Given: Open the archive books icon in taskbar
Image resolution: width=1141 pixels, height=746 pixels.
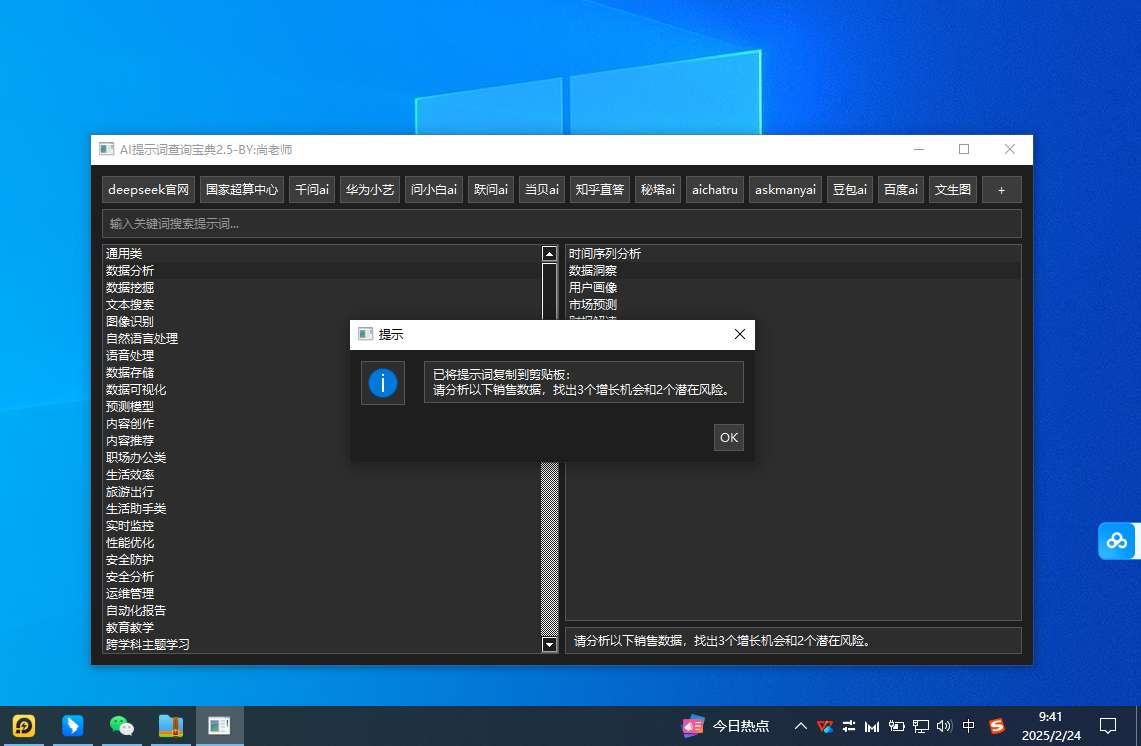Looking at the screenshot, I should click(171, 726).
